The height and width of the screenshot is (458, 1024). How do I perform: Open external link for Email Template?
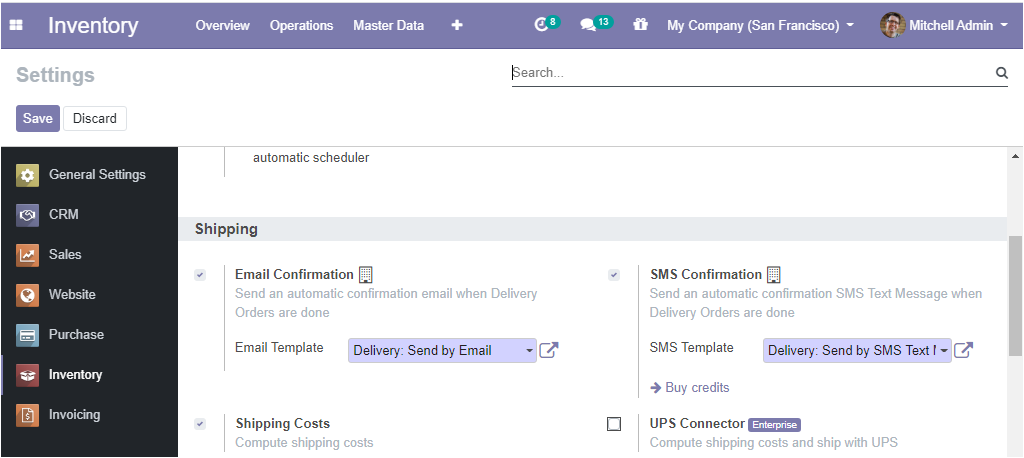point(549,350)
